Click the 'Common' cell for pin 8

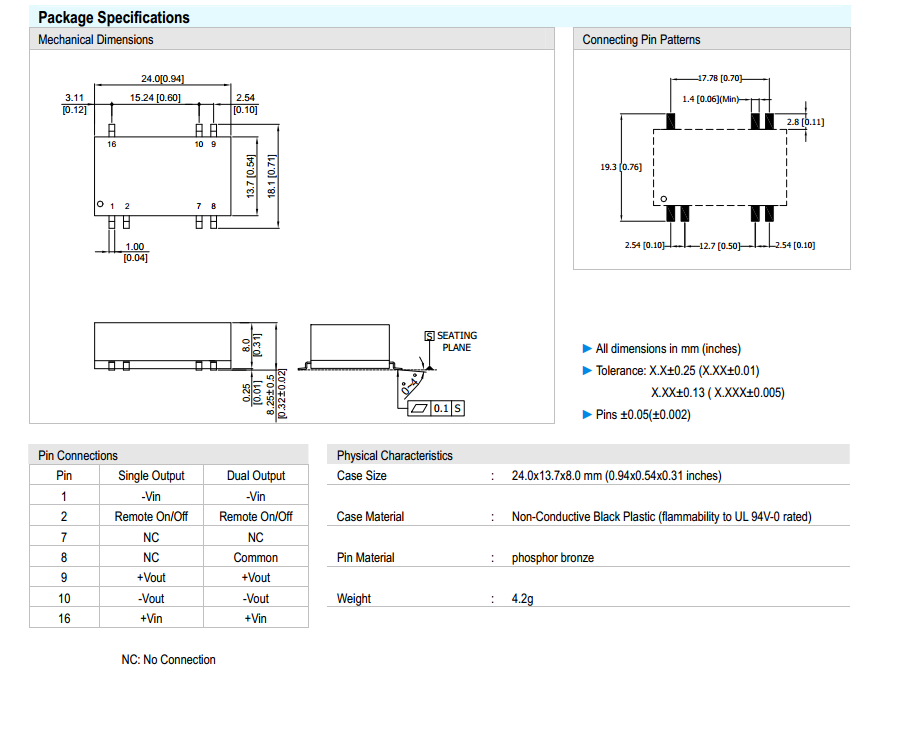pos(256,558)
